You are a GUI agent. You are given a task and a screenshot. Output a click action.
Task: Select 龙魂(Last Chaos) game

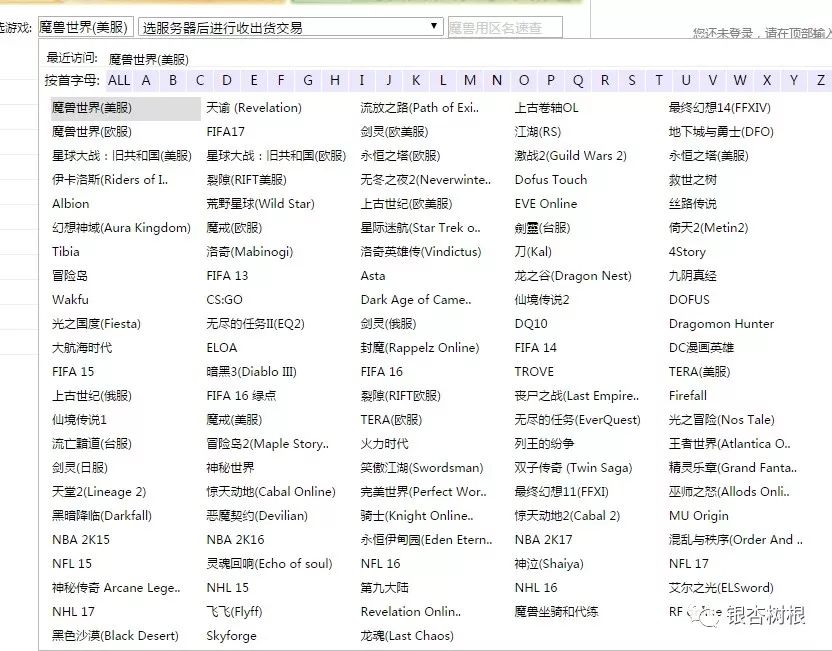click(407, 636)
